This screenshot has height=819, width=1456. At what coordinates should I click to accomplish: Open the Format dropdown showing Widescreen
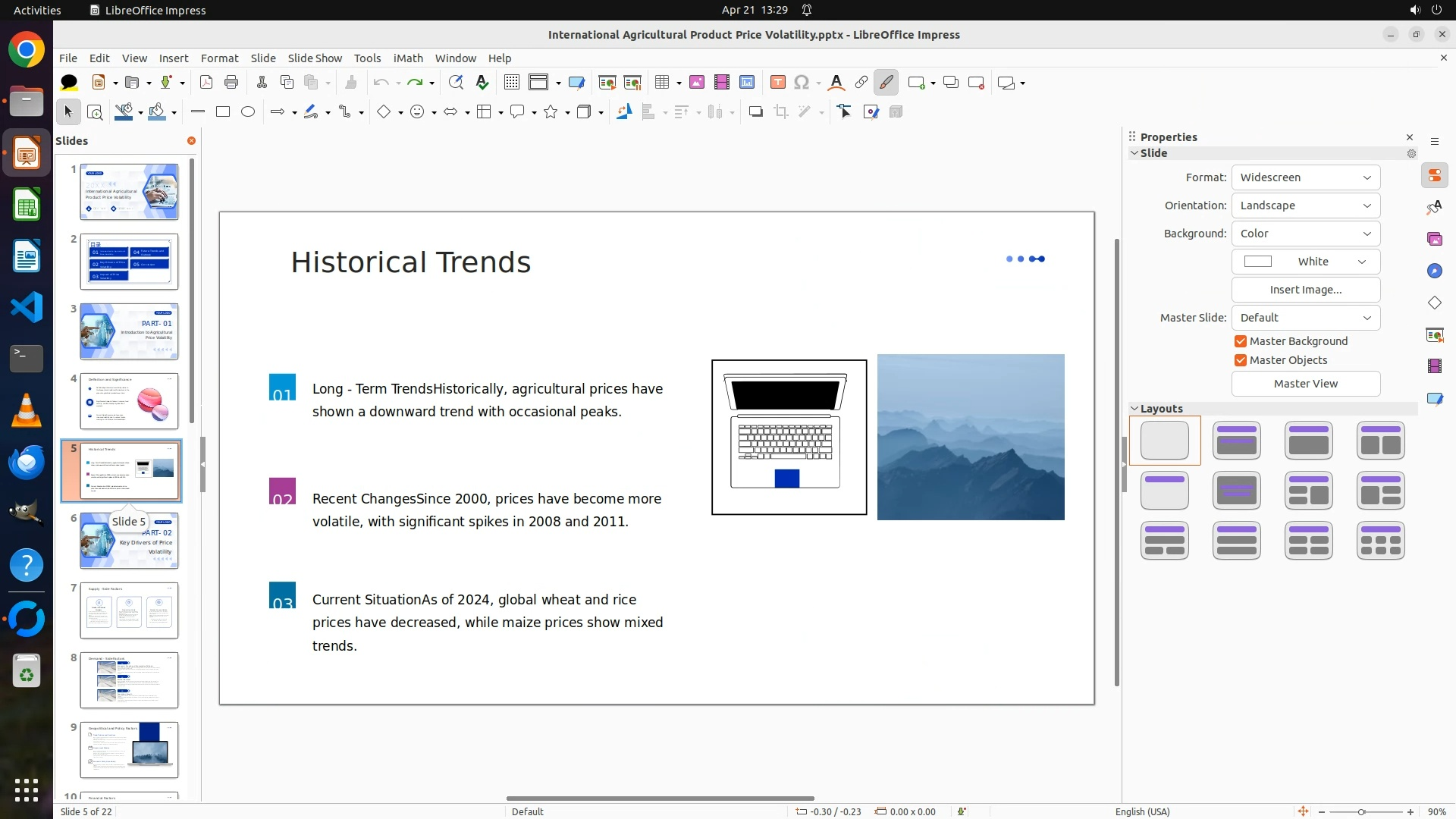click(1305, 177)
